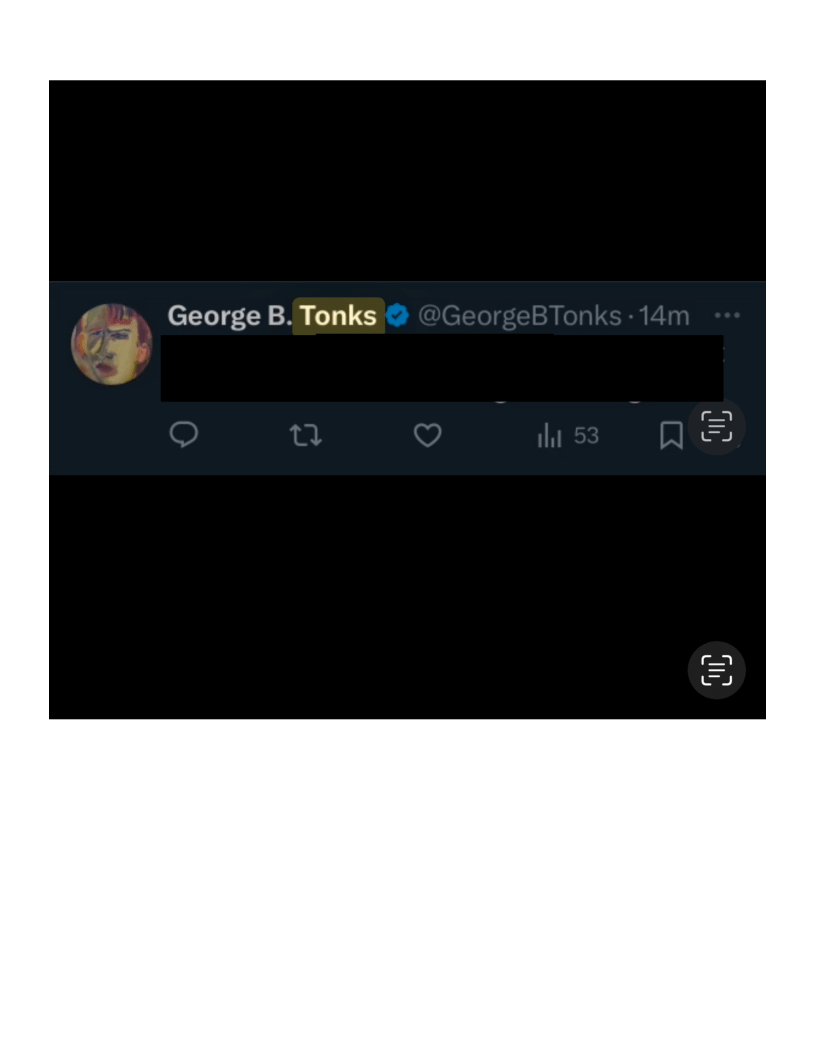Image resolution: width=816 pixels, height=1056 pixels.
Task: Open analytics via the bar chart icon
Action: (549, 435)
